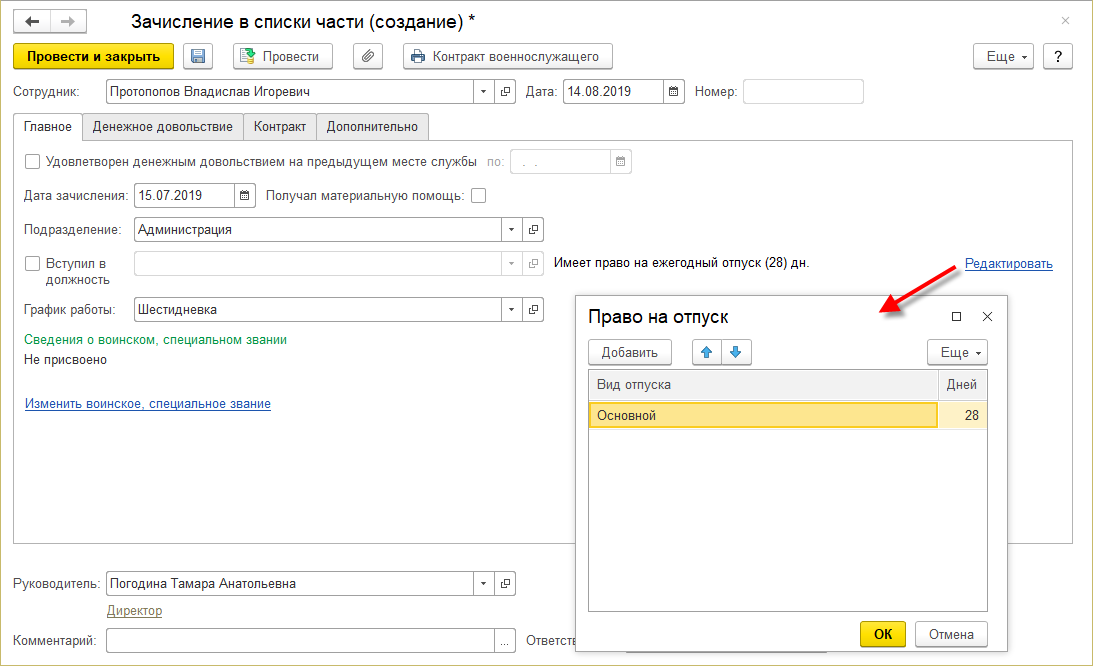
Task: Check the Получал материальную помощь box
Action: click(x=479, y=196)
